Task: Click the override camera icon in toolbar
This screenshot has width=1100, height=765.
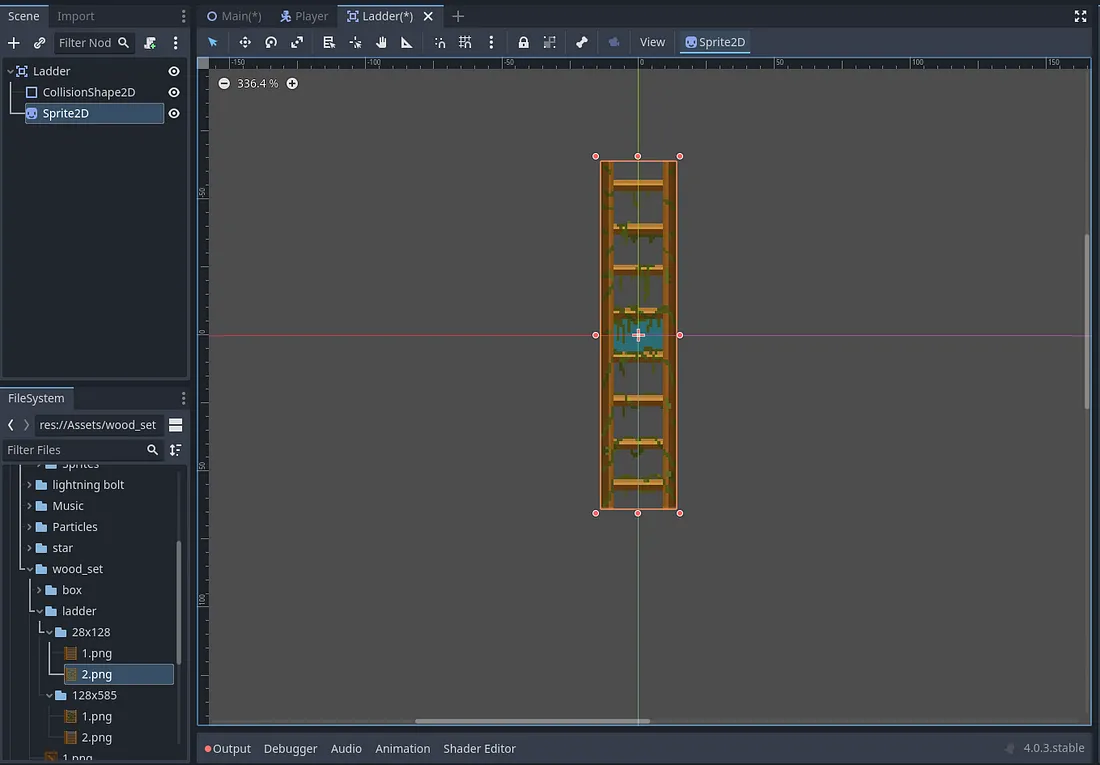Action: [614, 42]
